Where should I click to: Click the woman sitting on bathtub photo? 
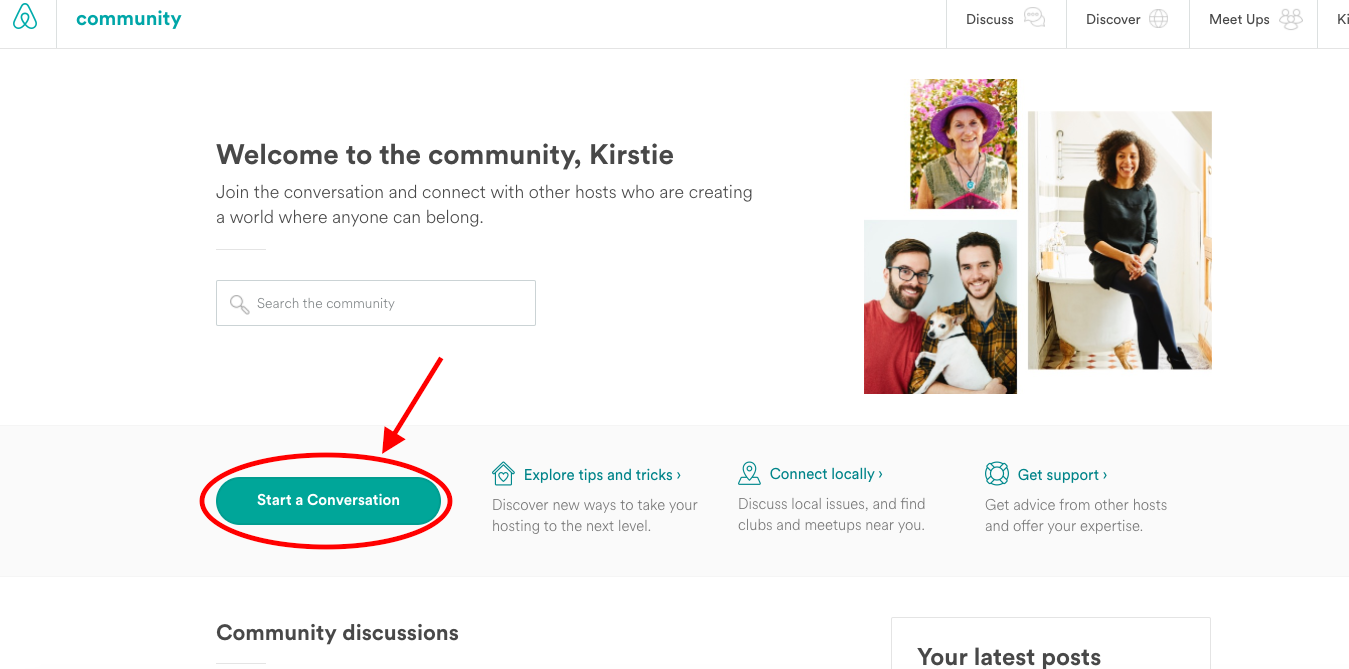coord(1119,240)
